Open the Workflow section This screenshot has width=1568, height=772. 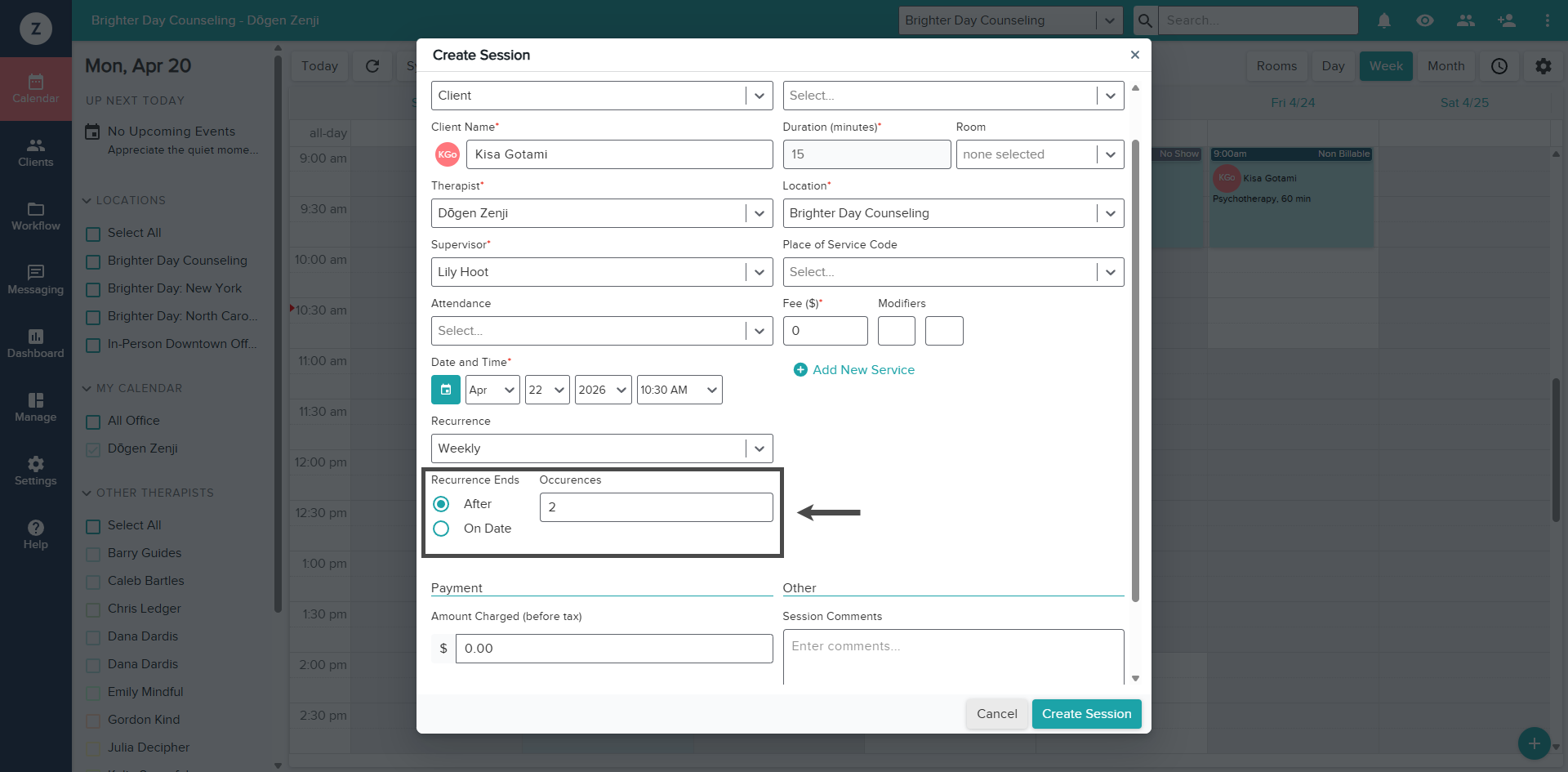tap(36, 216)
